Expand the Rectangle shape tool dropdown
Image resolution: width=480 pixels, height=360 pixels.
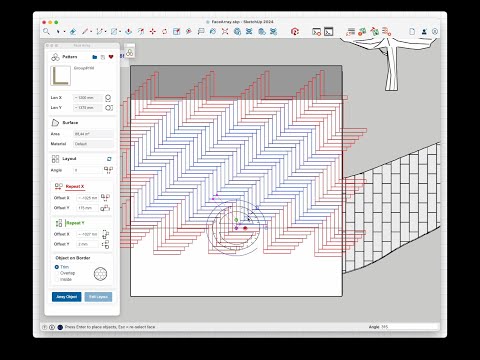pos(120,32)
